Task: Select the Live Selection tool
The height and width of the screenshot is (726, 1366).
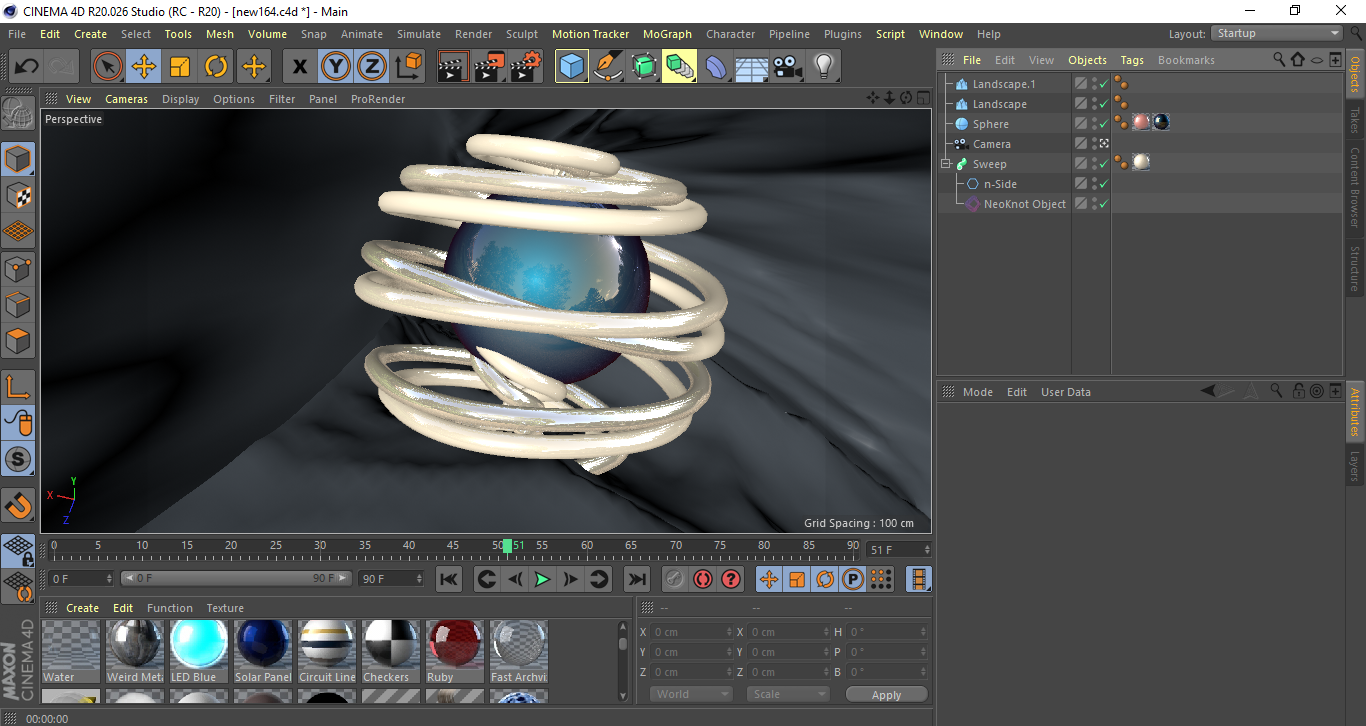Action: point(108,67)
